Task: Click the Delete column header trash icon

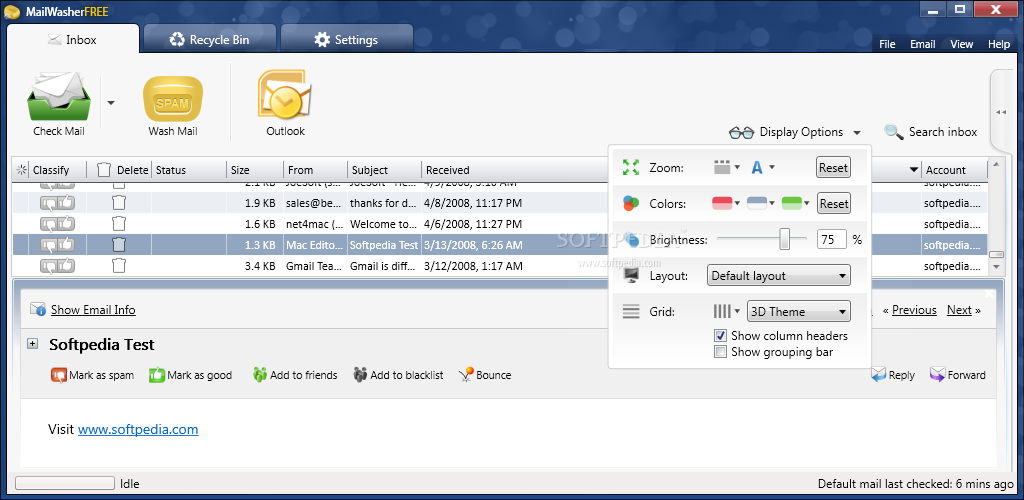Action: click(x=104, y=170)
